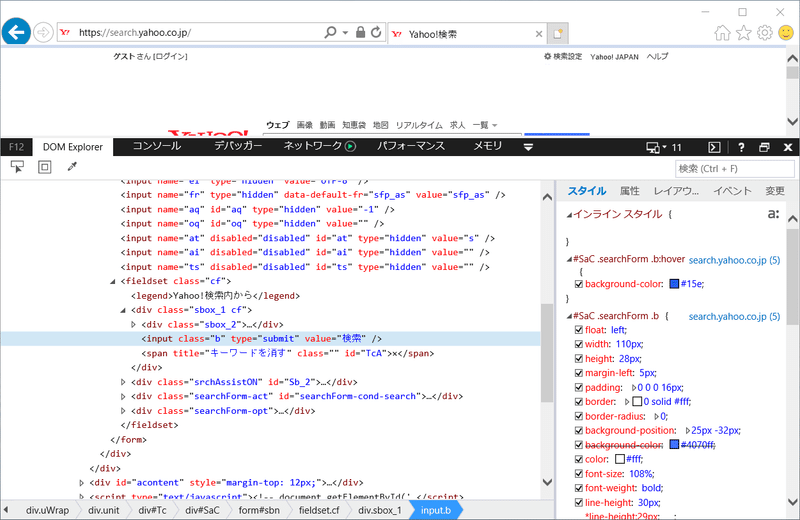Uncheck the padding property checkbox
This screenshot has width=800, height=520.
579,387
